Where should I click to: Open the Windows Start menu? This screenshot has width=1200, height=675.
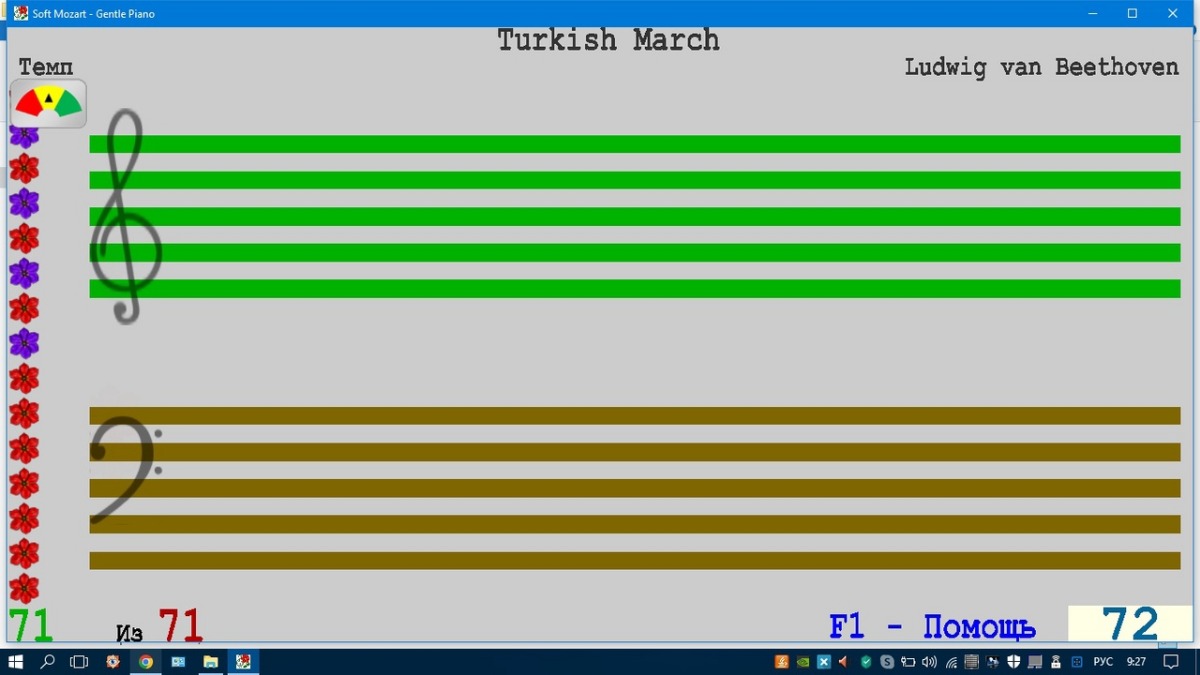coord(16,662)
